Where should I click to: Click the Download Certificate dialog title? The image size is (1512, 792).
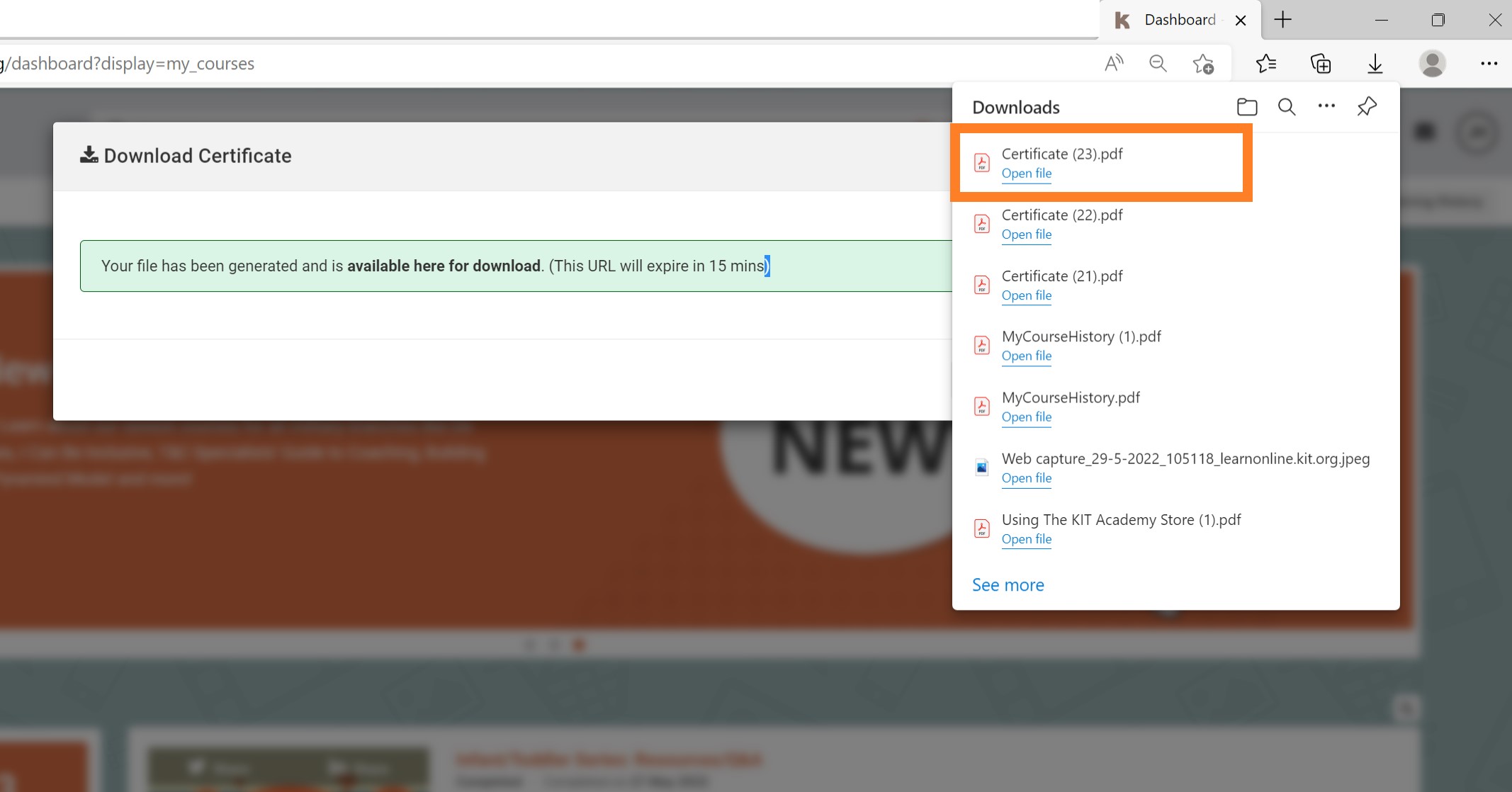point(198,156)
